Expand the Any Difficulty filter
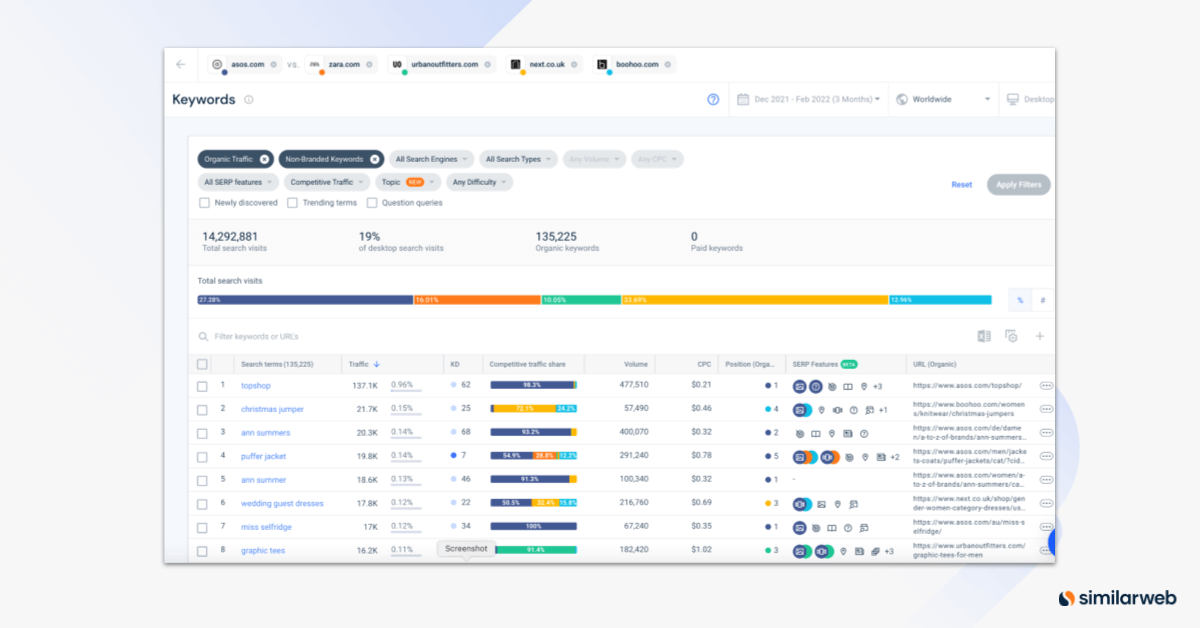Viewport: 1200px width, 628px height. coord(479,182)
